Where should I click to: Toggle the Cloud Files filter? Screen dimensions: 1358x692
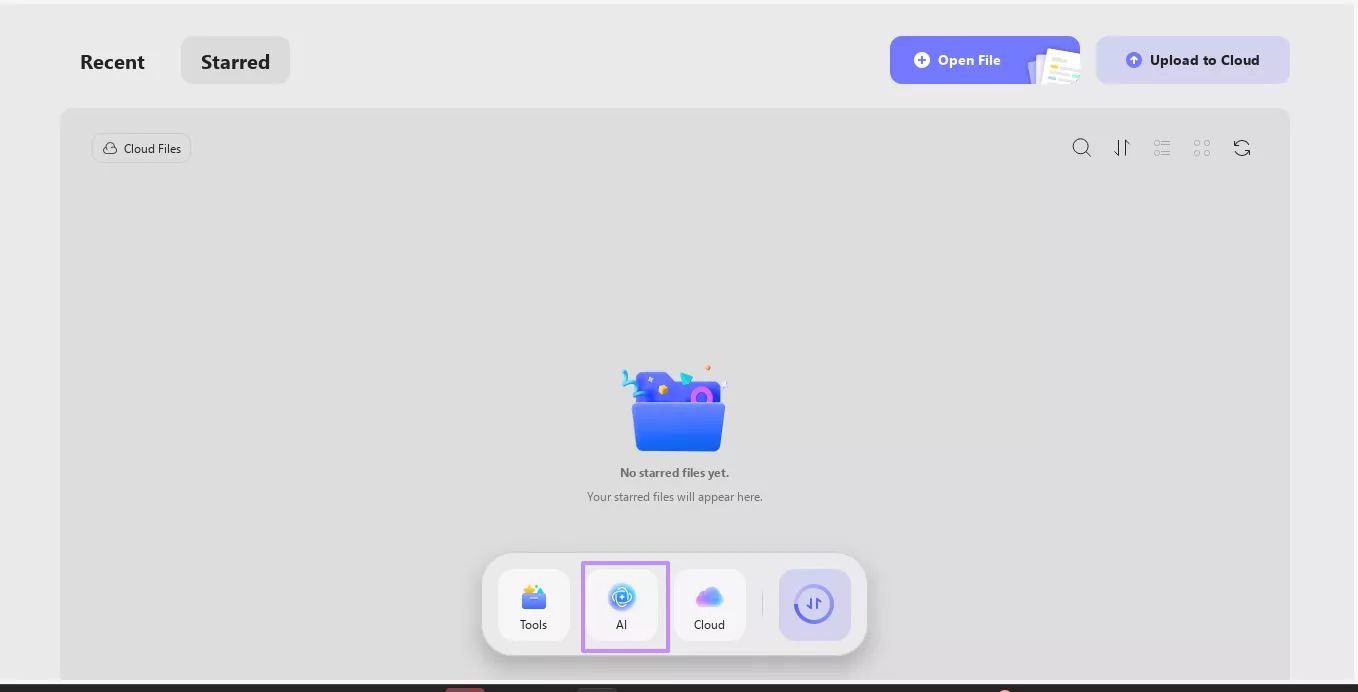coord(141,148)
